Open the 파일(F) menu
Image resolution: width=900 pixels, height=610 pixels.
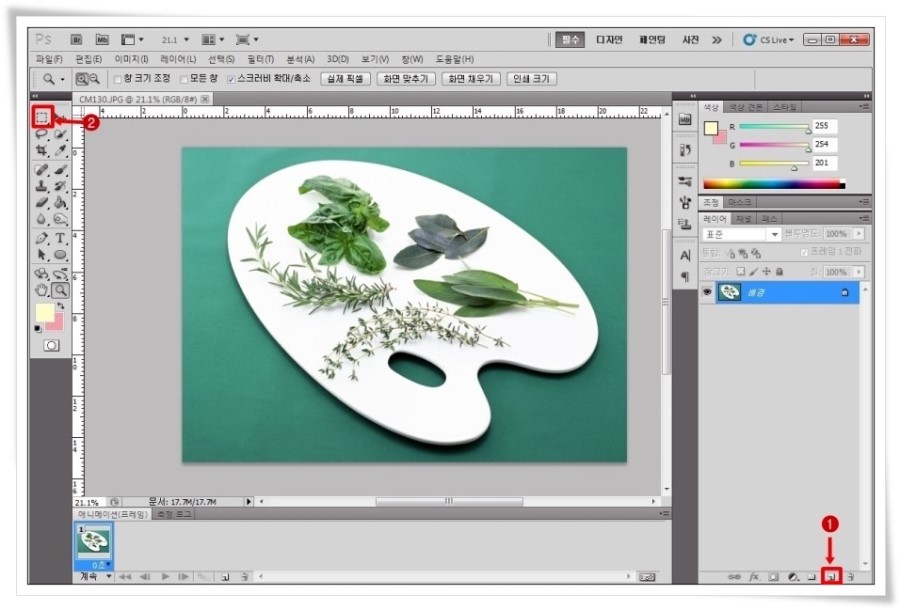49,59
